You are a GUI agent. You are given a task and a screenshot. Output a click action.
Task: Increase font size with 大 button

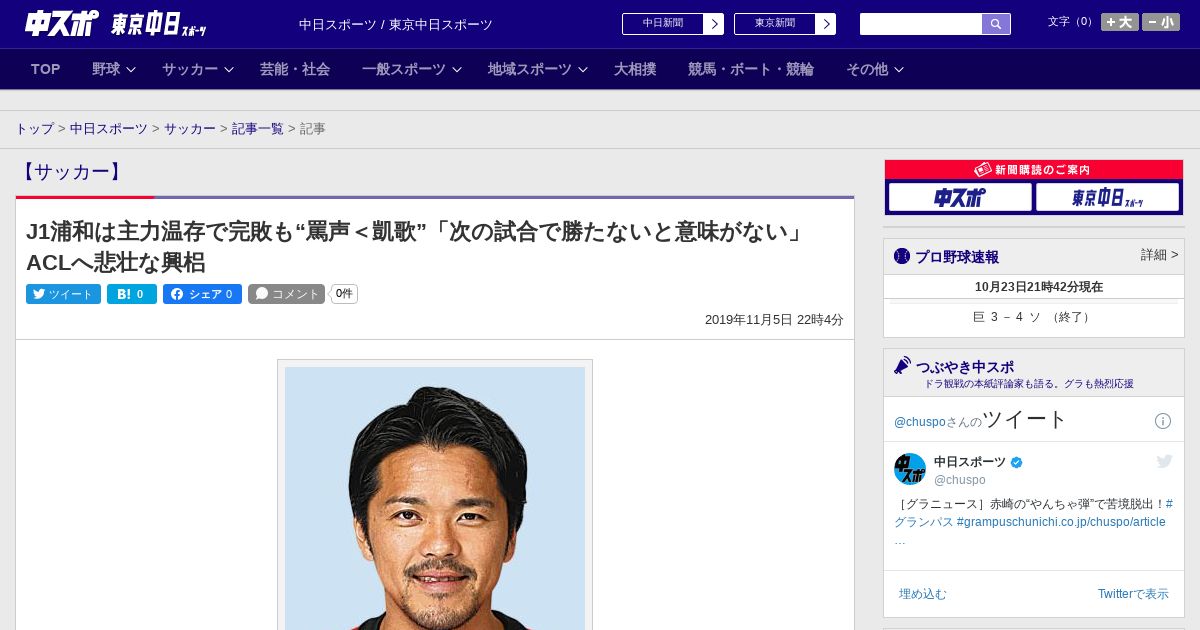[1120, 22]
